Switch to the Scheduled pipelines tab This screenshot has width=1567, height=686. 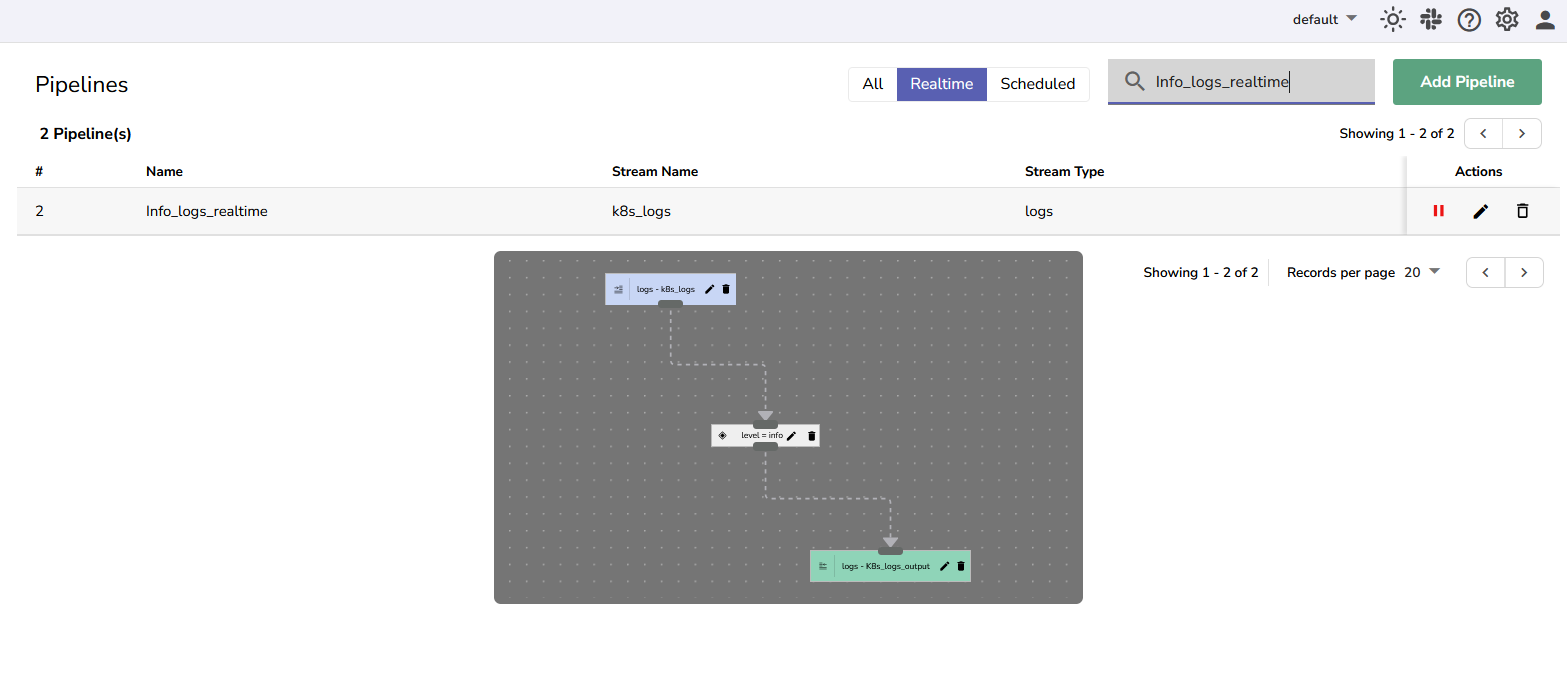1037,84
